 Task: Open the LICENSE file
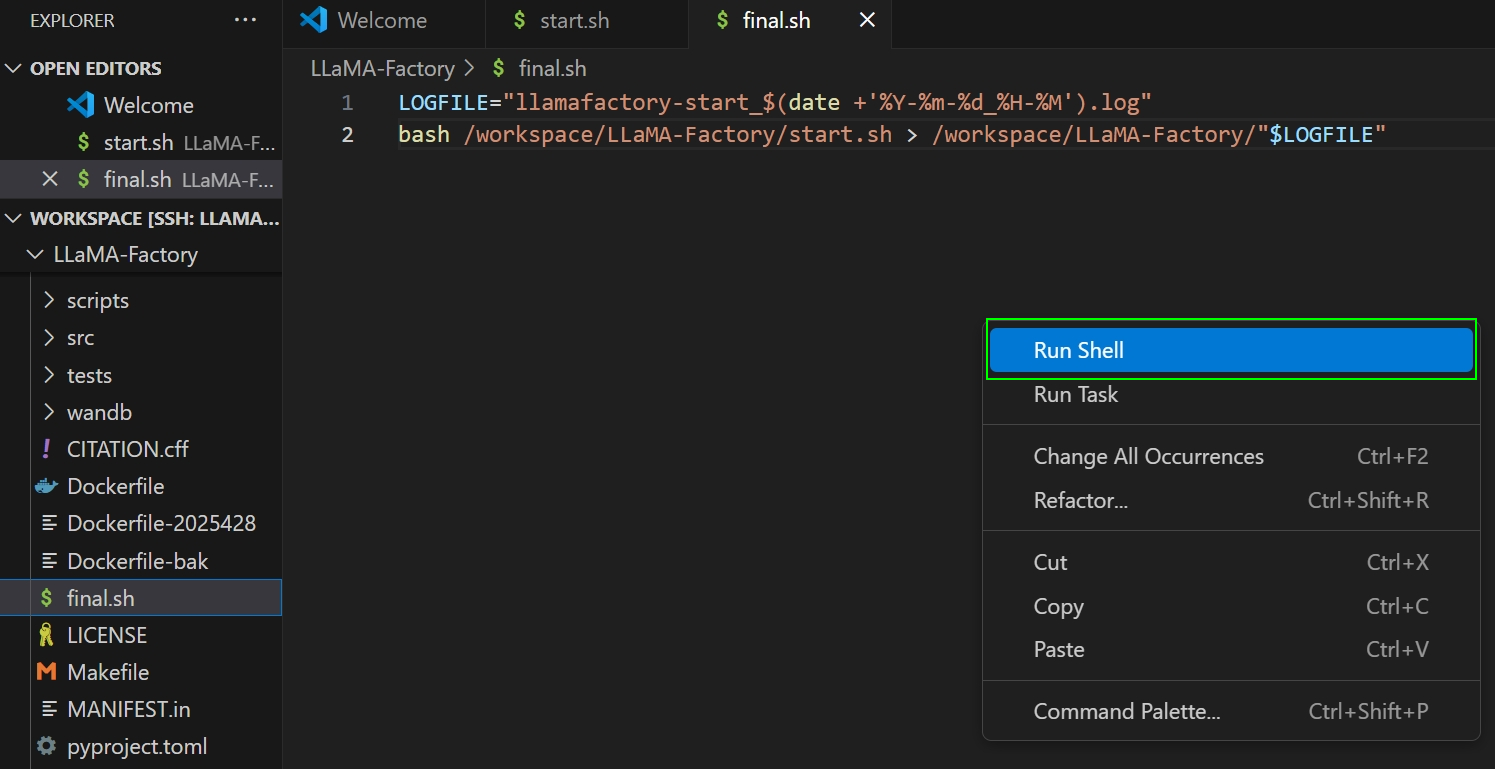[106, 636]
